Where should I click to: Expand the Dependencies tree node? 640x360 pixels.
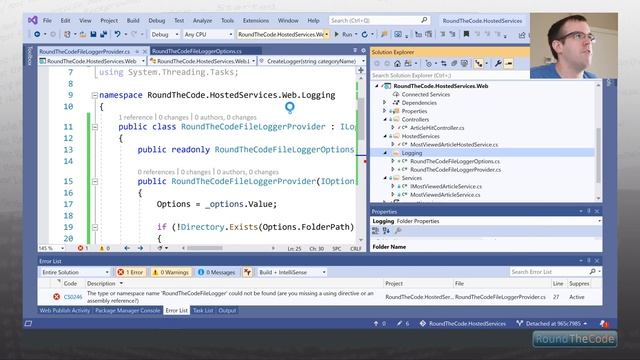click(x=384, y=103)
